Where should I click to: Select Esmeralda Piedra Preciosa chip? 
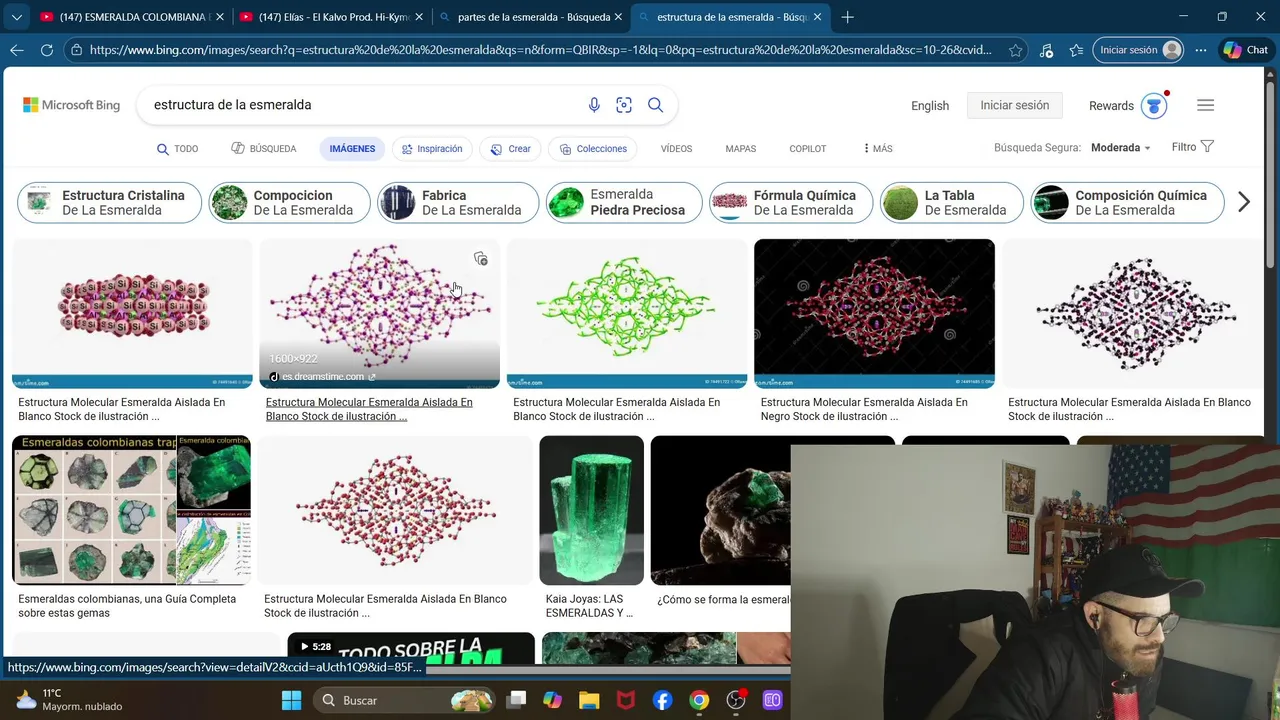coord(625,203)
